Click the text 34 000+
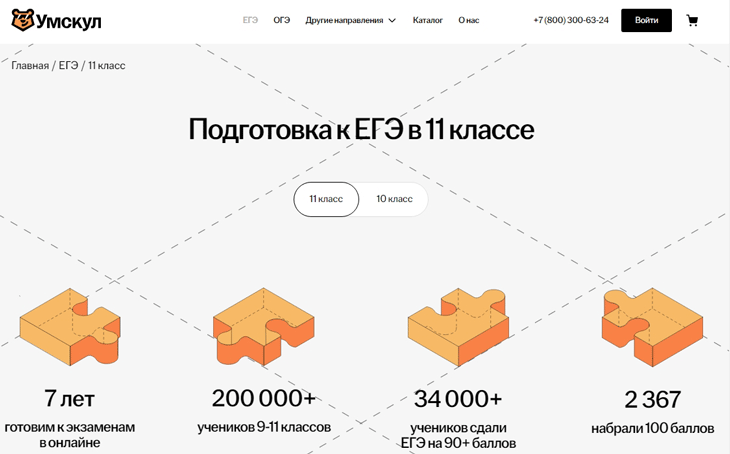 (458, 399)
